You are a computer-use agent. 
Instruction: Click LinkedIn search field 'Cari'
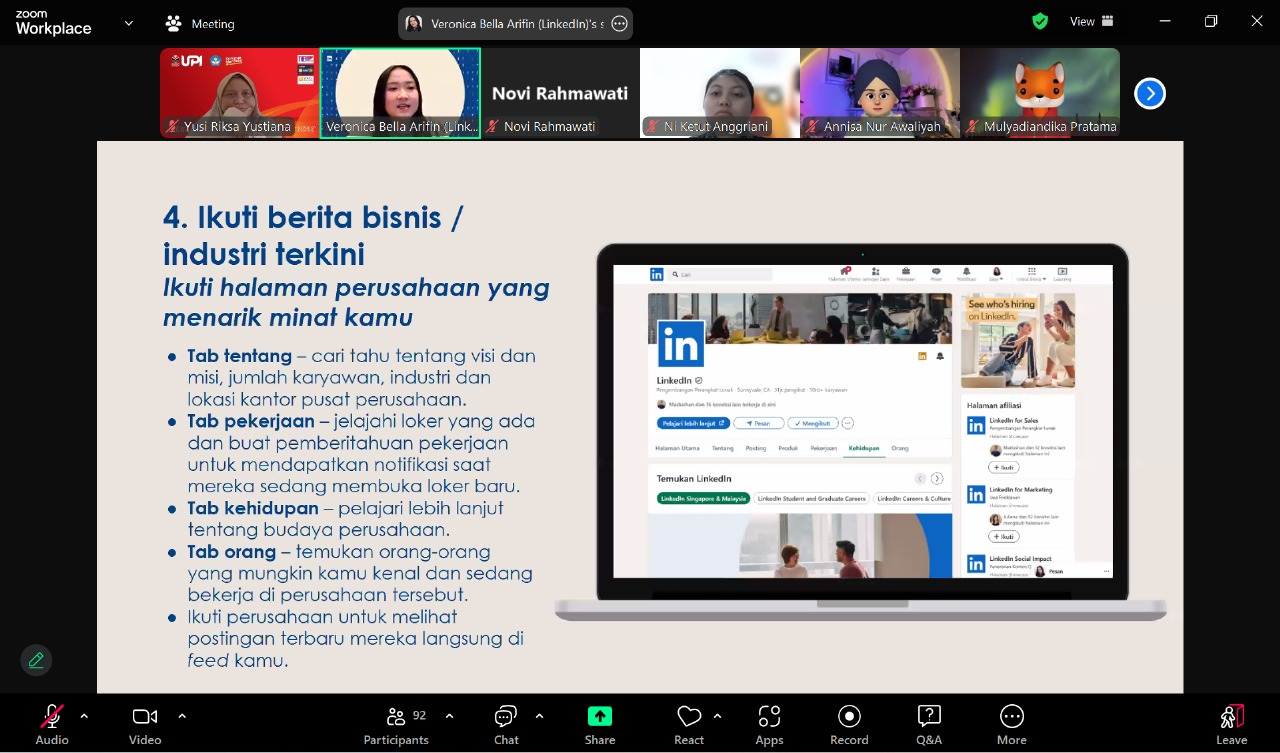(720, 274)
